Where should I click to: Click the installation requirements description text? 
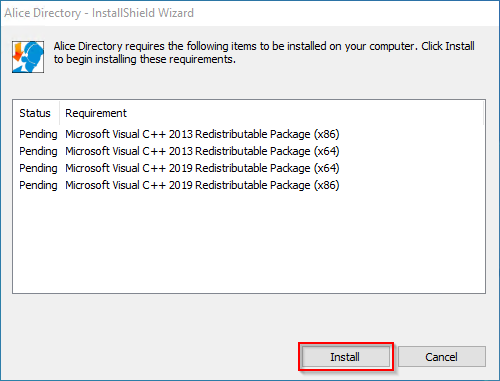coord(264,52)
